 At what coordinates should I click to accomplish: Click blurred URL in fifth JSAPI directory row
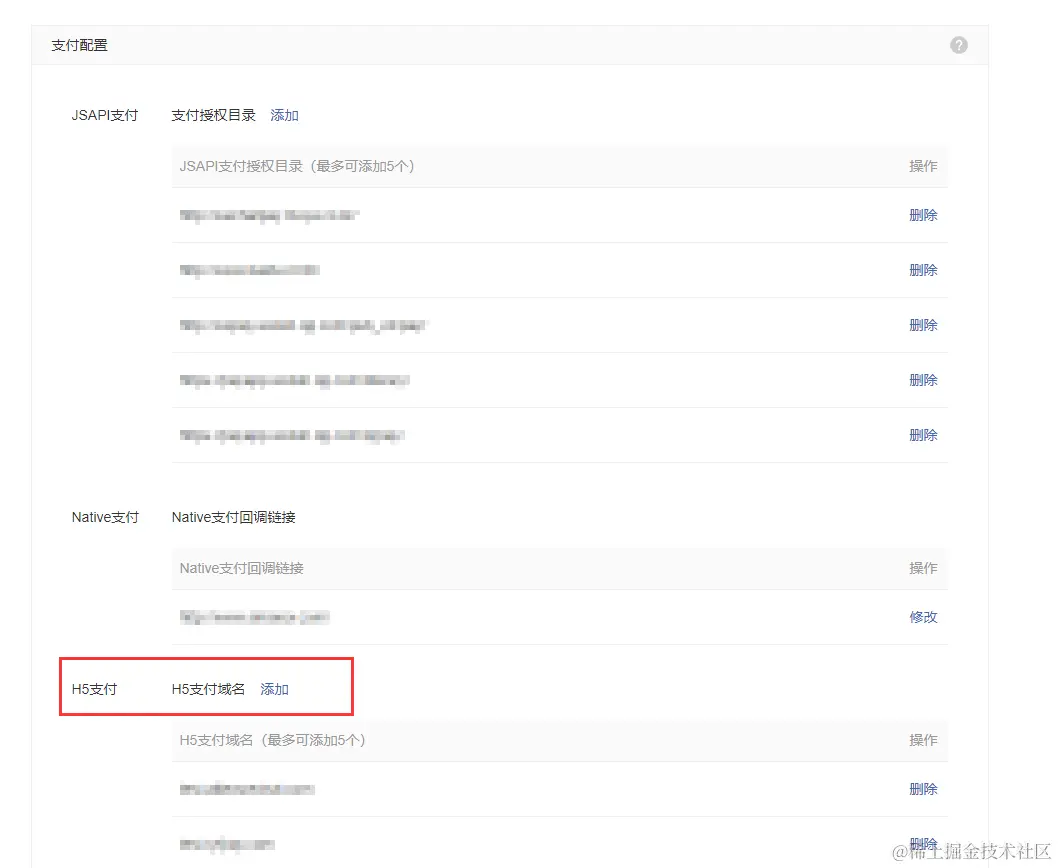tap(291, 435)
